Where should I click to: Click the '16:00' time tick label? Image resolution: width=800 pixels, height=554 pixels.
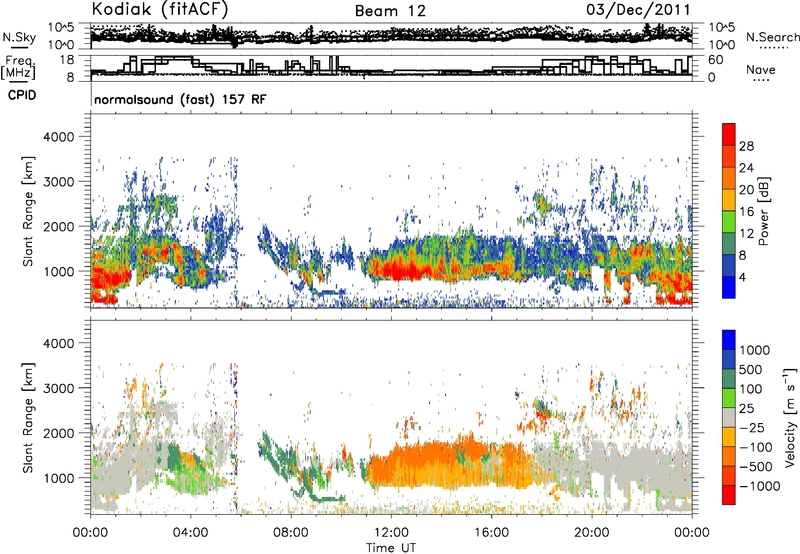coord(491,533)
